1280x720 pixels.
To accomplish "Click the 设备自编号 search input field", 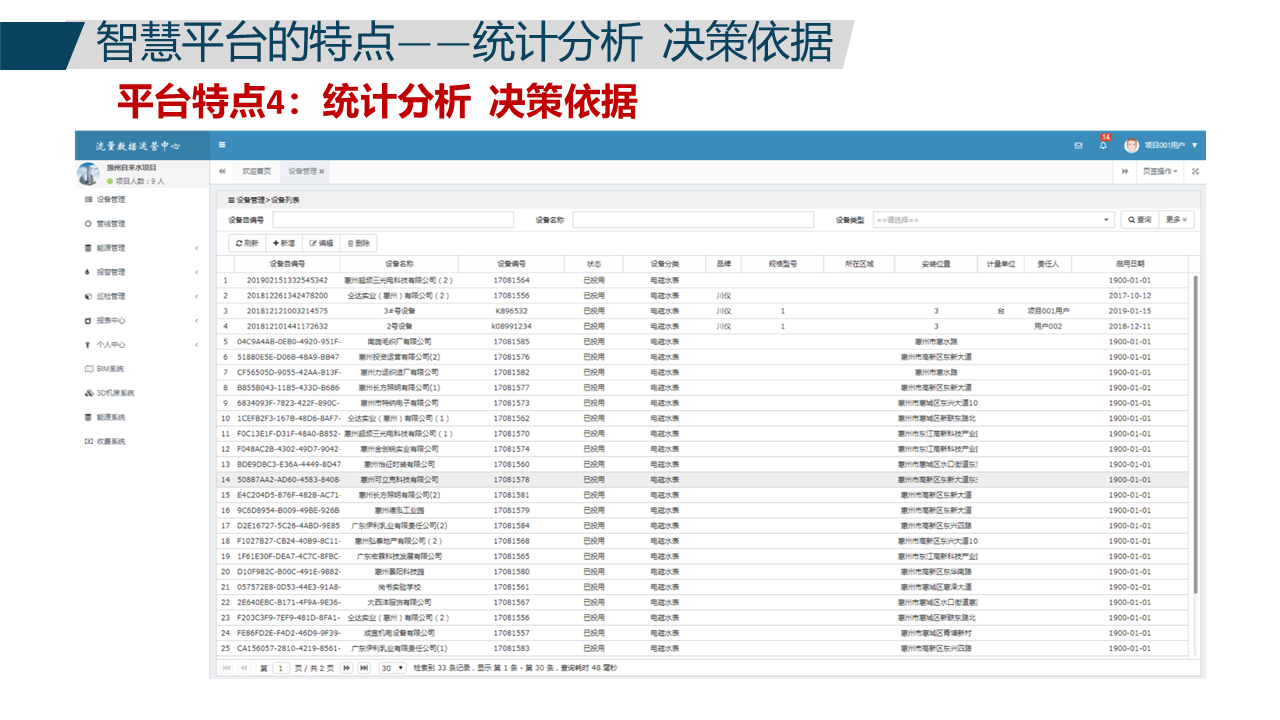I will (x=393, y=220).
